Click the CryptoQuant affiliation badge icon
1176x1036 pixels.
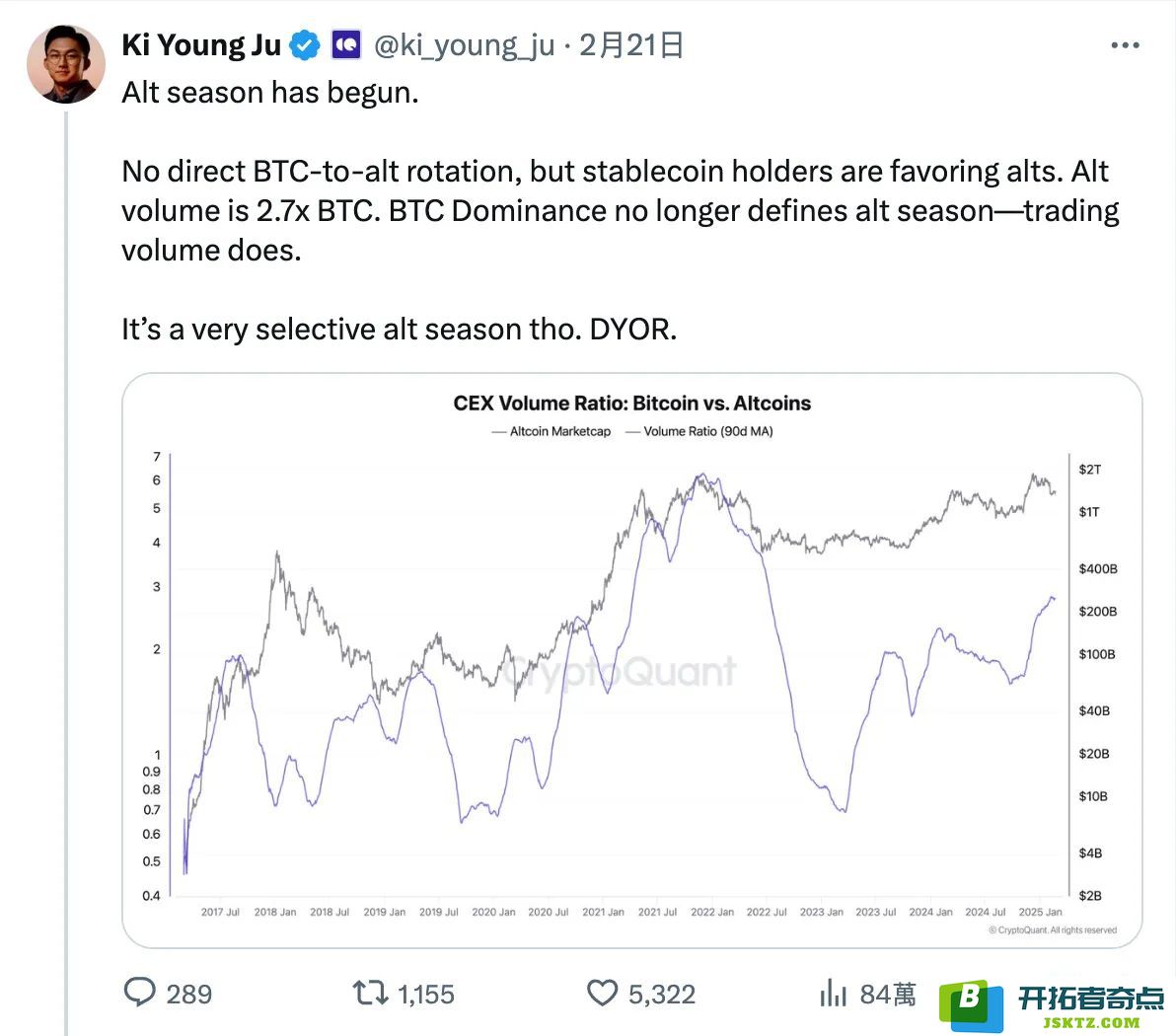[x=346, y=45]
